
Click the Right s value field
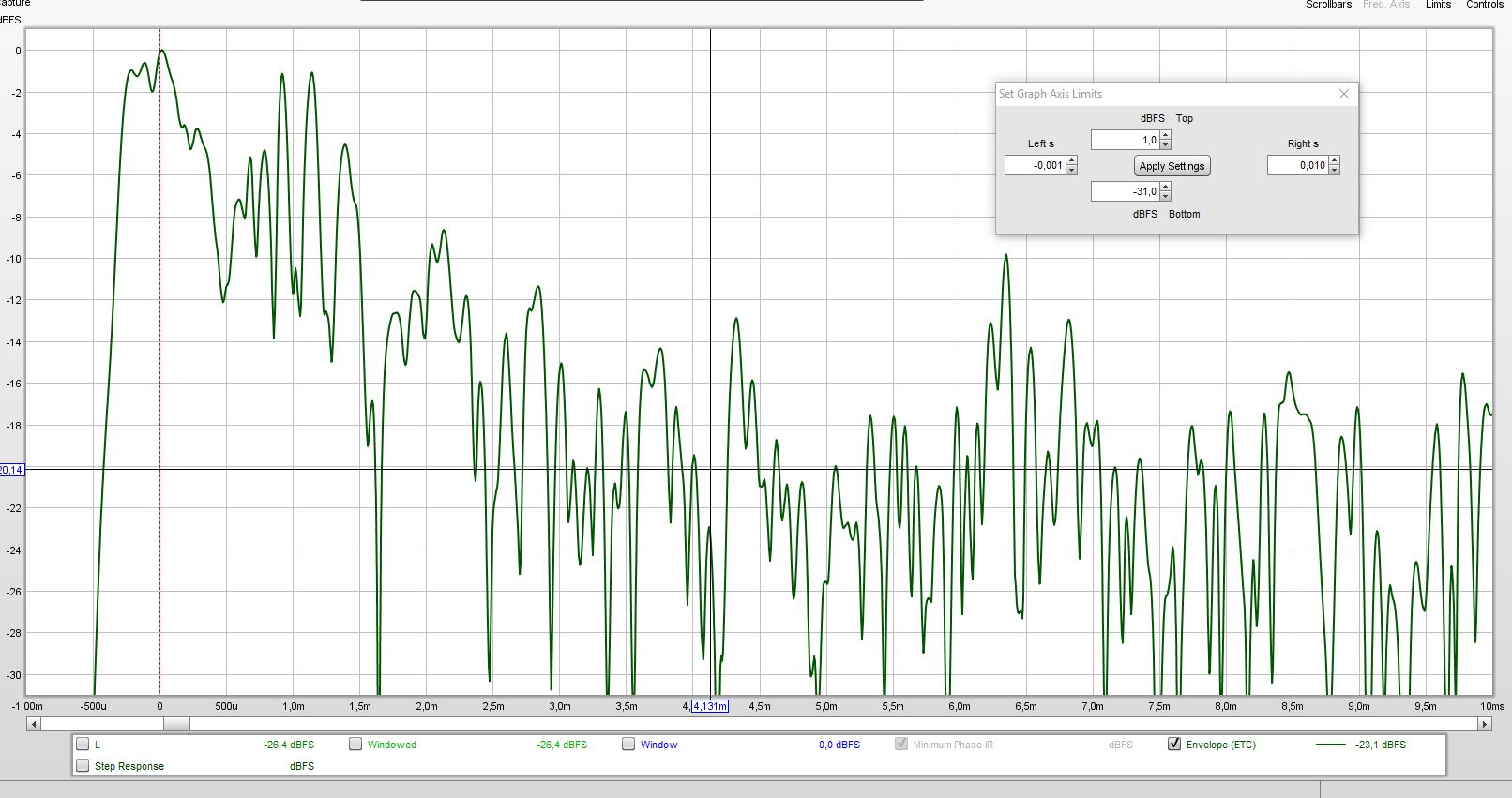point(1297,166)
